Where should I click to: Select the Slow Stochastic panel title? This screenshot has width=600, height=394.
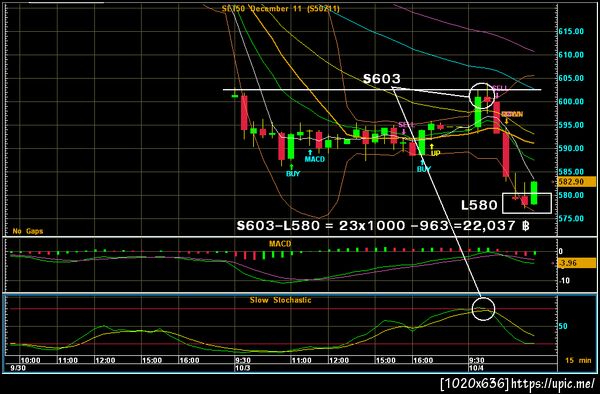[280, 300]
